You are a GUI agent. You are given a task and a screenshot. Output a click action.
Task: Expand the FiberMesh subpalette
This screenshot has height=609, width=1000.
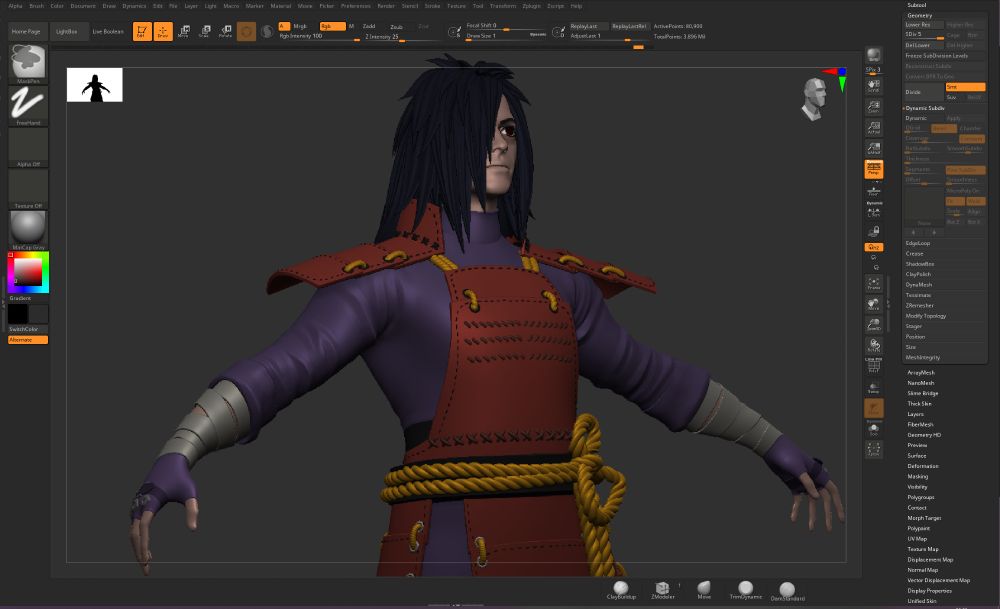point(920,425)
